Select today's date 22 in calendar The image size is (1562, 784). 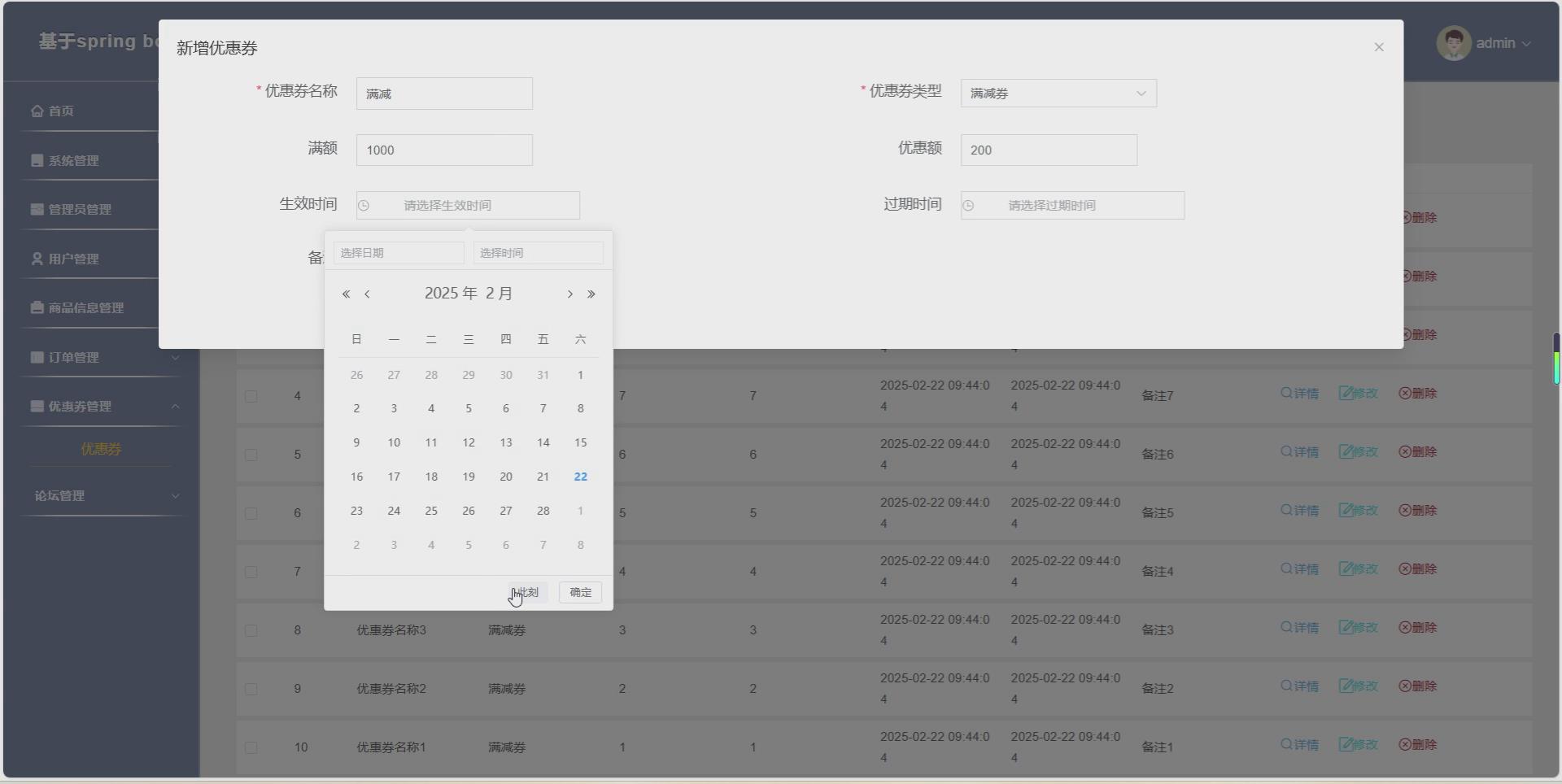(580, 477)
